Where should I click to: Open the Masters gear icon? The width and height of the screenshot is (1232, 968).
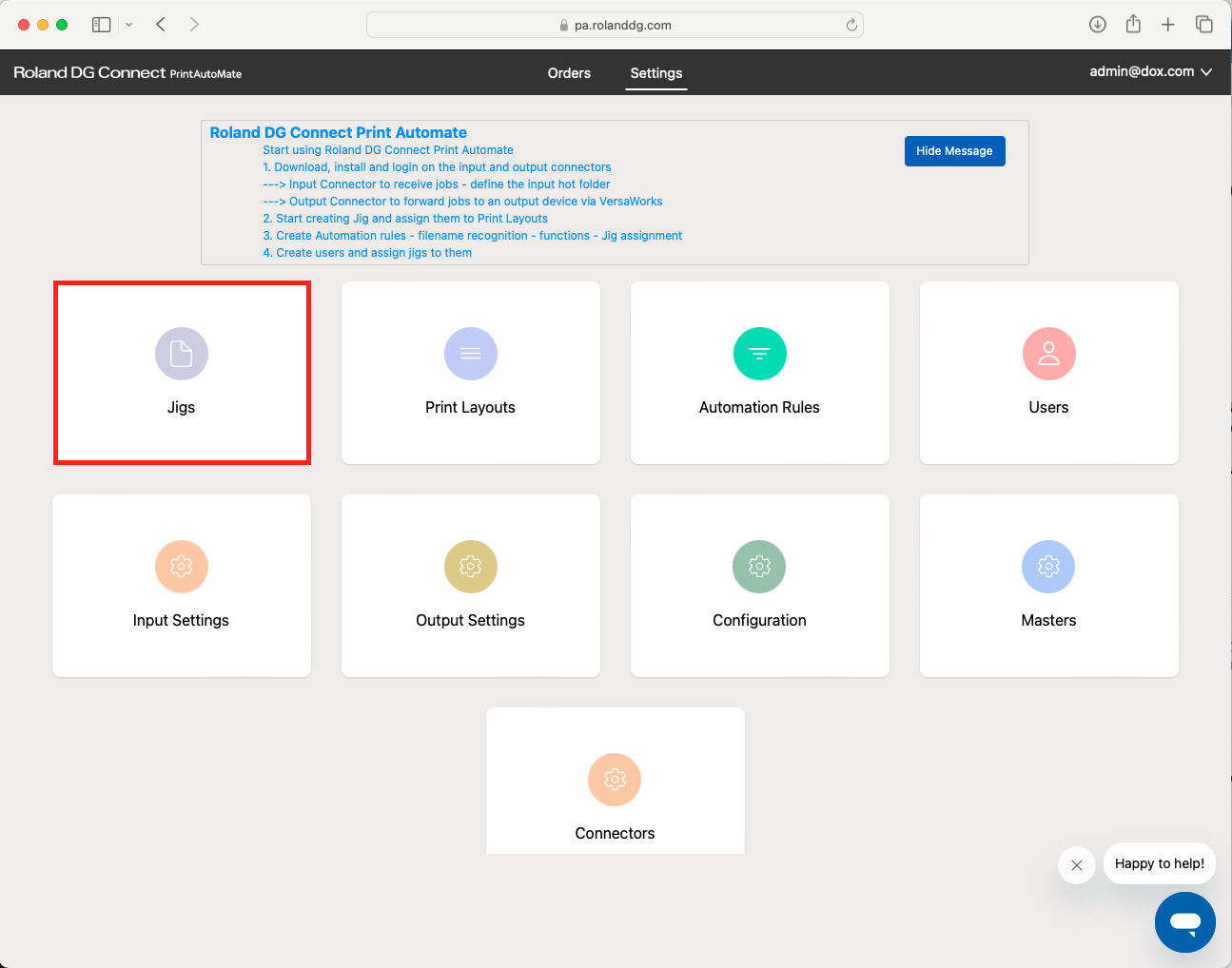click(x=1048, y=567)
